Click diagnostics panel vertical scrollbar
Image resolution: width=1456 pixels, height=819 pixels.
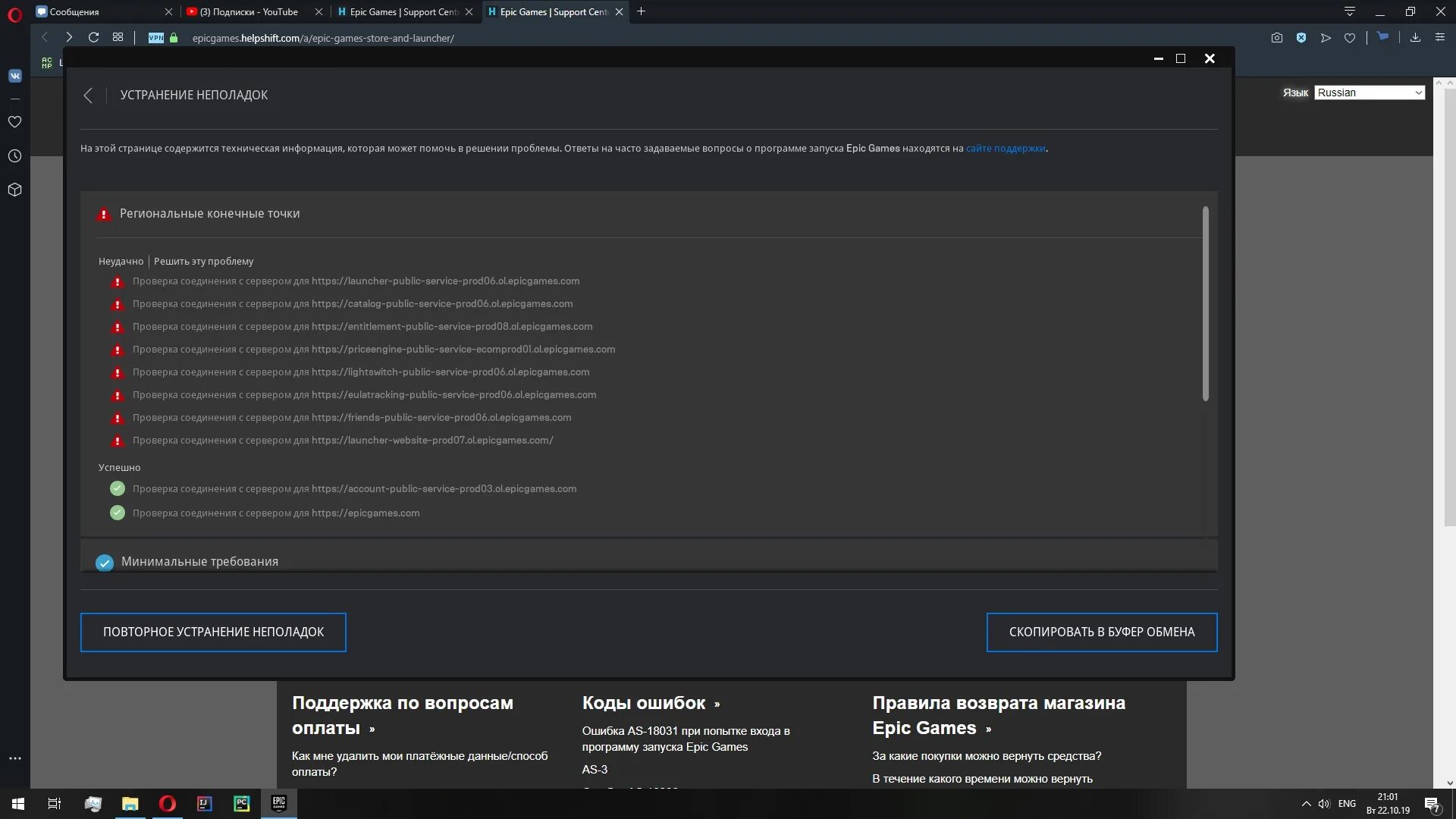pyautogui.click(x=1205, y=303)
